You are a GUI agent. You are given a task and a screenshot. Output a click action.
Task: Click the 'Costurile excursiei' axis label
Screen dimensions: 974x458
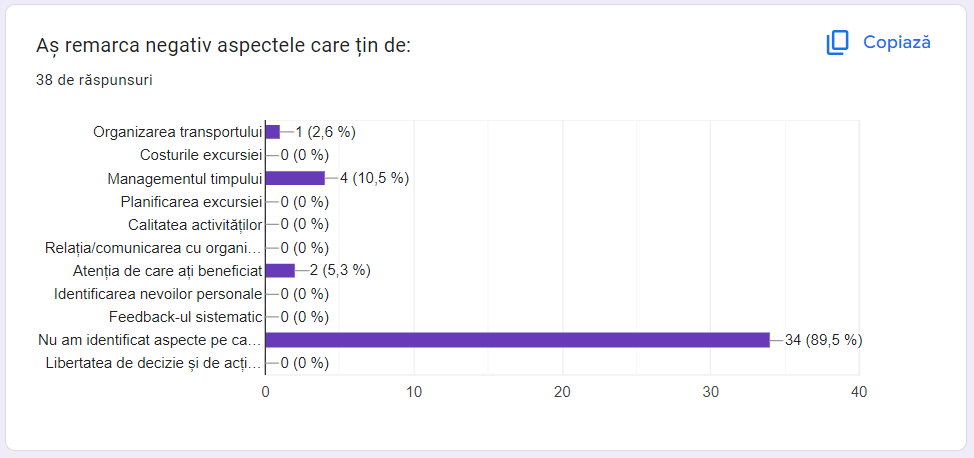click(201, 155)
